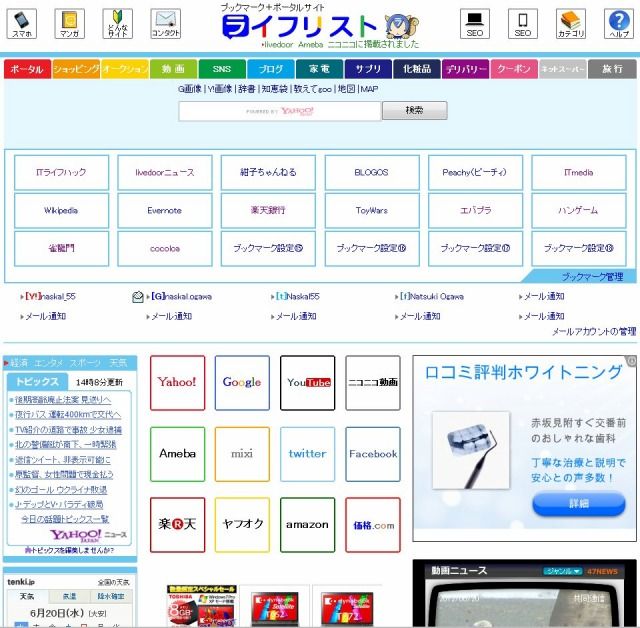Screen dimensions: 640x628
Task: Open the BLOGOS bookmark
Action: click(x=372, y=172)
